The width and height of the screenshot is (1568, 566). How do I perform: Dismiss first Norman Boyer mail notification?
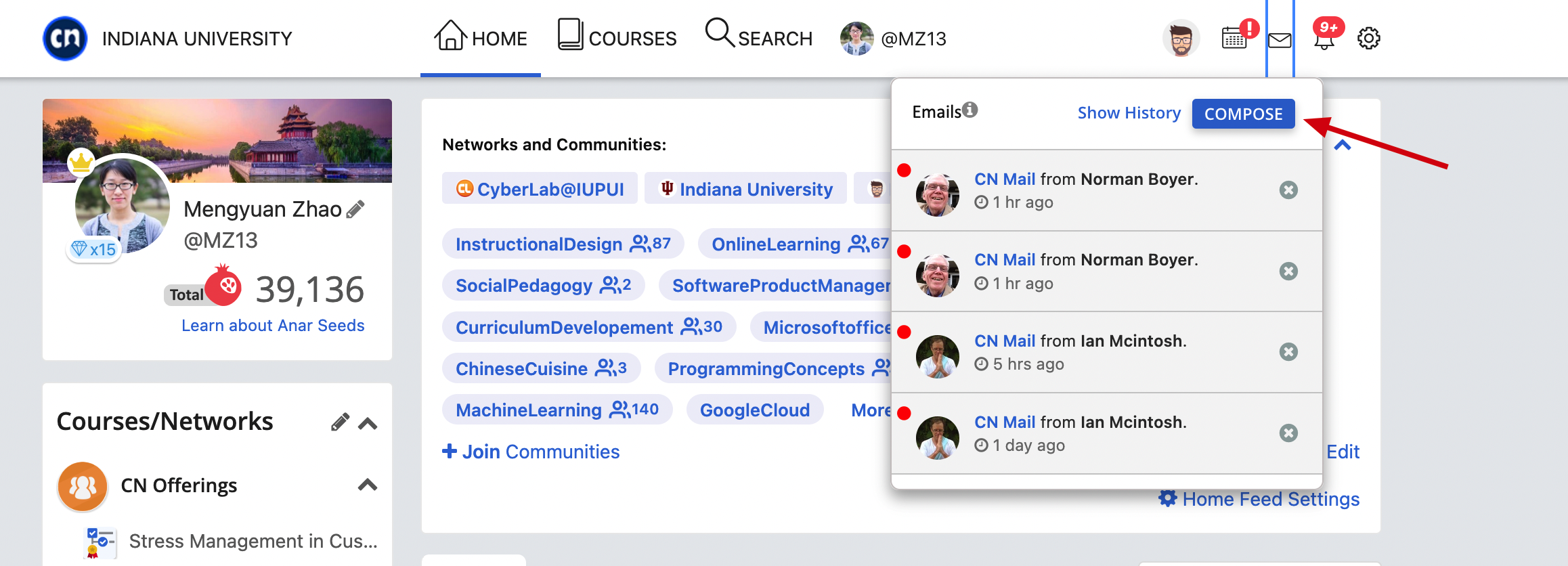[1288, 190]
